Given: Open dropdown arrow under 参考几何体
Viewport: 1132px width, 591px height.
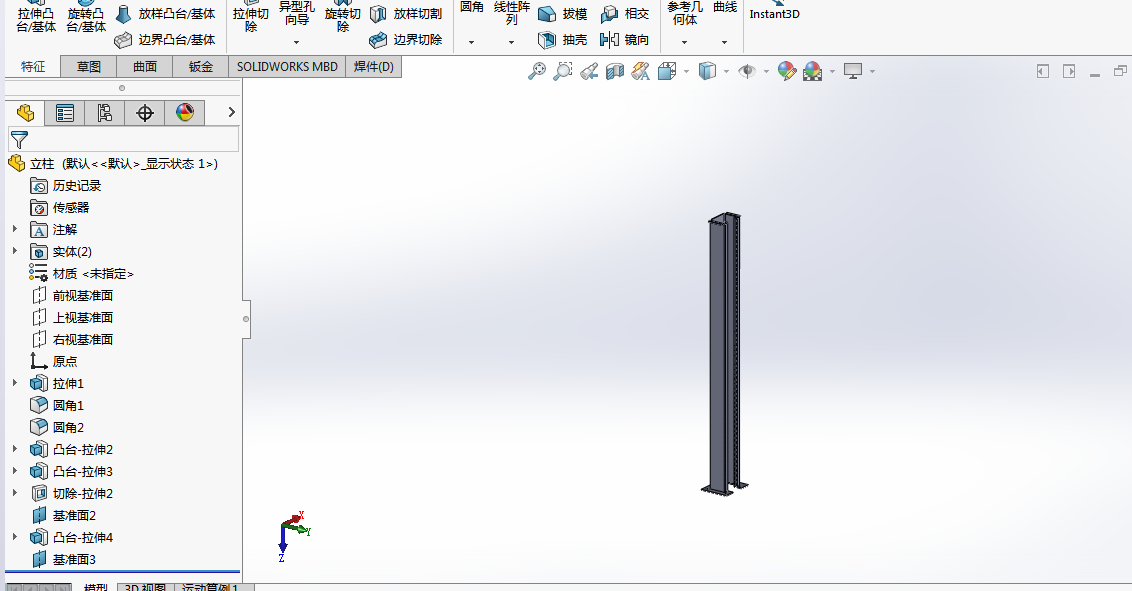Looking at the screenshot, I should pyautogui.click(x=684, y=42).
